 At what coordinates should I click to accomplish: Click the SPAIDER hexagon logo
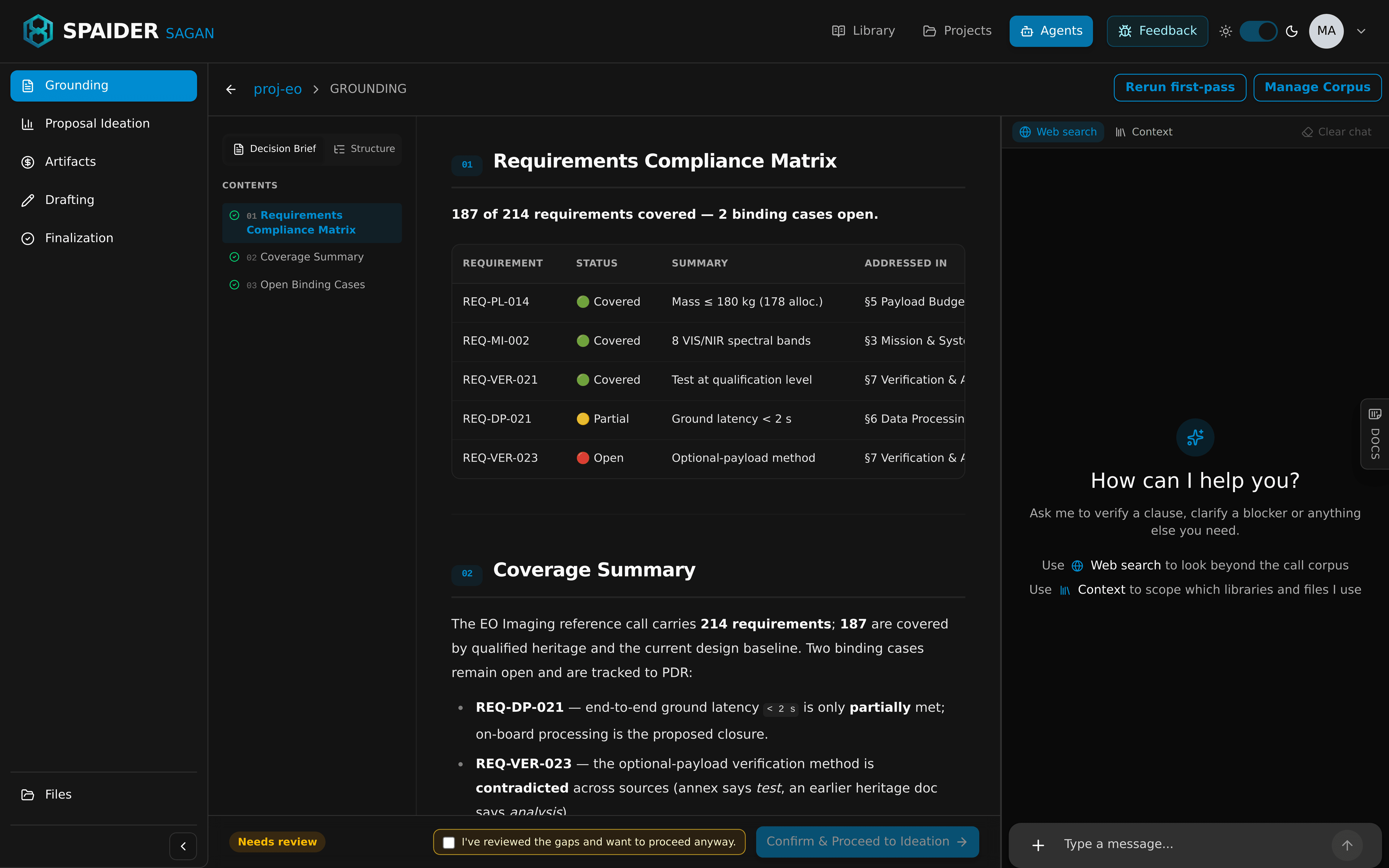(38, 31)
